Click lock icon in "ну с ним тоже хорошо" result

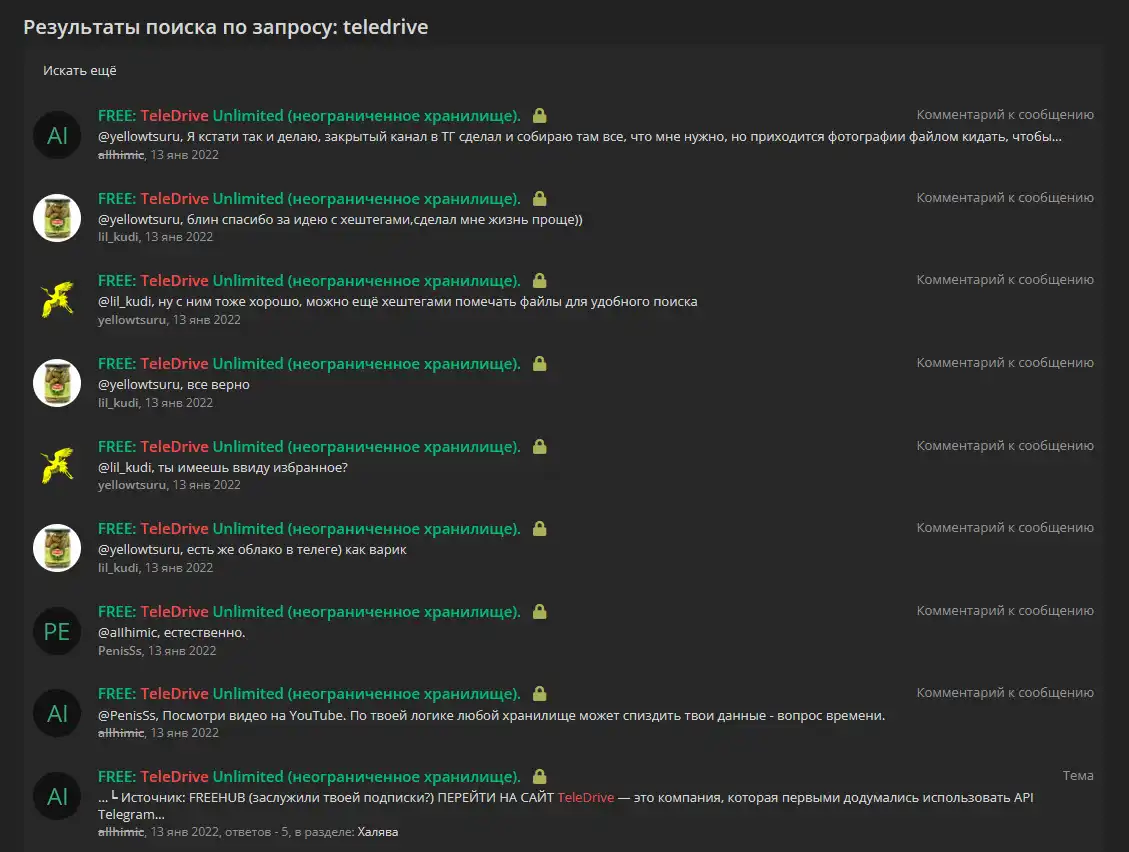539,280
